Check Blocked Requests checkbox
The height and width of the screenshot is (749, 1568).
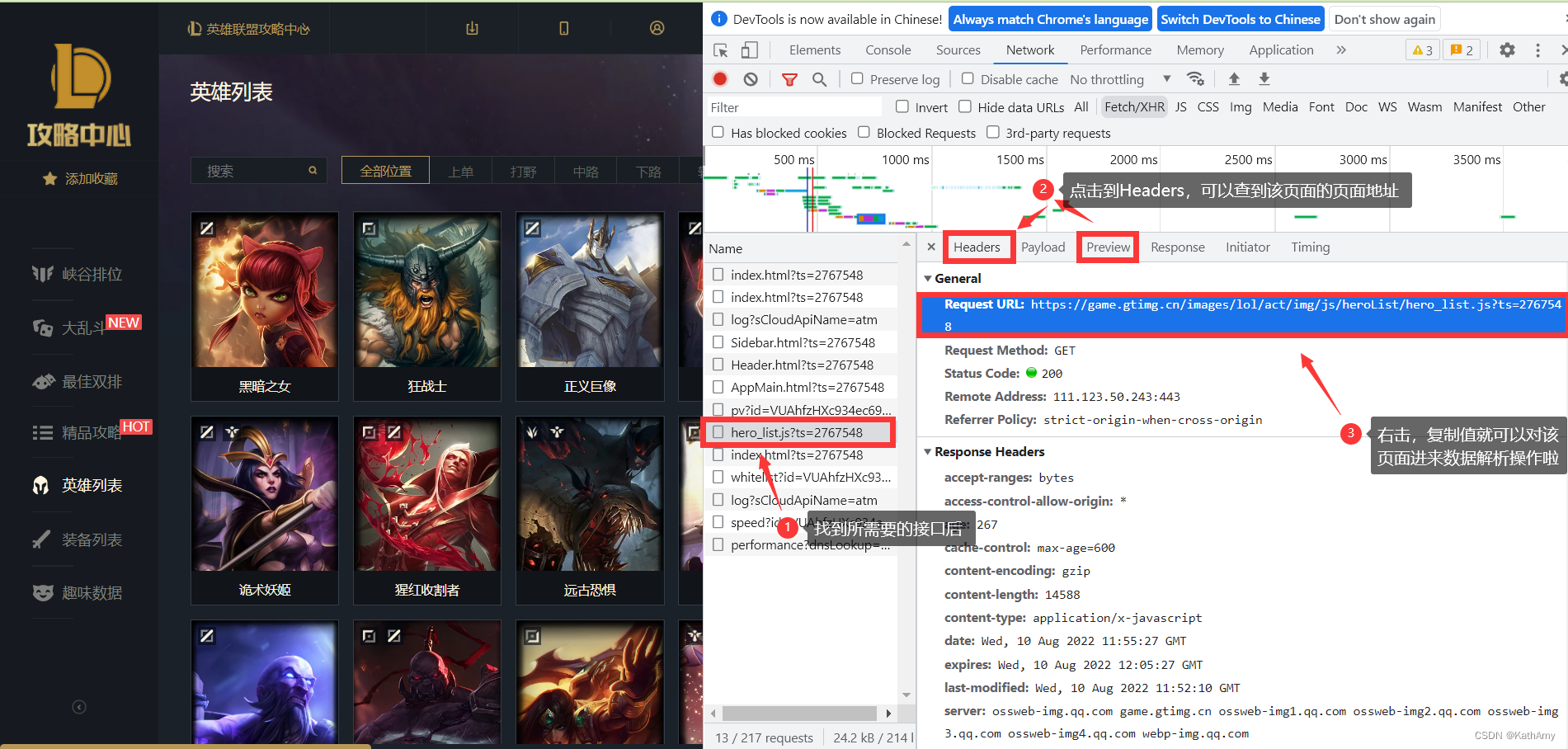click(864, 132)
